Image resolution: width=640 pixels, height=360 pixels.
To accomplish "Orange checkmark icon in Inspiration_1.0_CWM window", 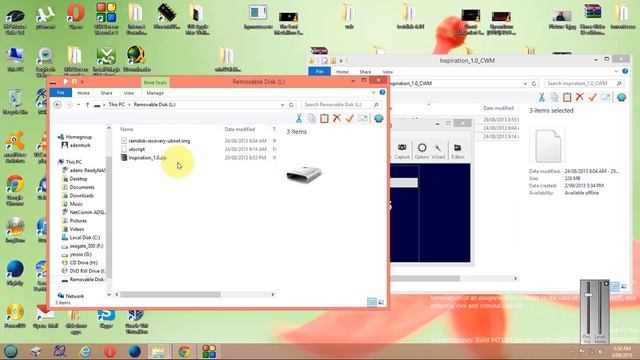I will [x=593, y=97].
